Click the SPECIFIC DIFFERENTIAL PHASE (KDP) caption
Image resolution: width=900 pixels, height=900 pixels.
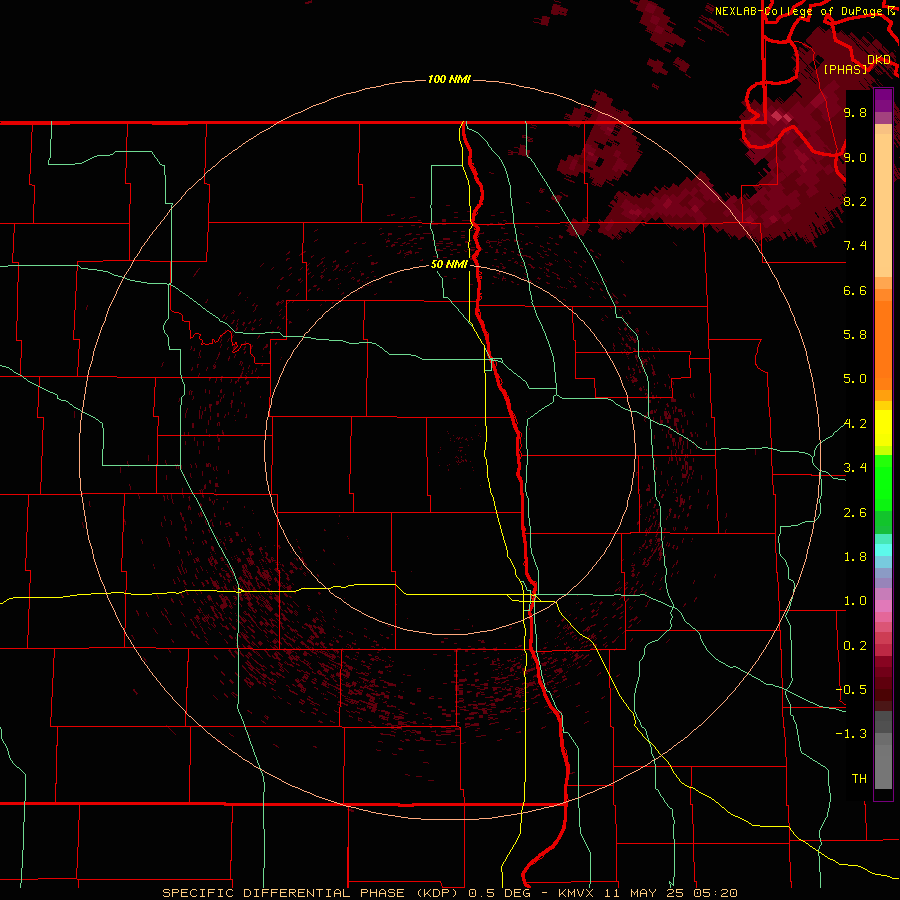pos(312,893)
